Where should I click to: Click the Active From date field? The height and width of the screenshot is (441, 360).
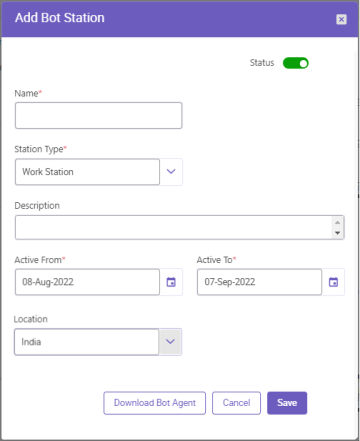click(87, 282)
